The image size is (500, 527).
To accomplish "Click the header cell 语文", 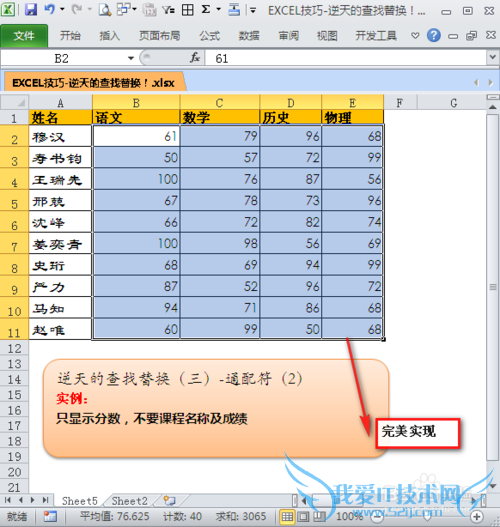I will (x=136, y=118).
